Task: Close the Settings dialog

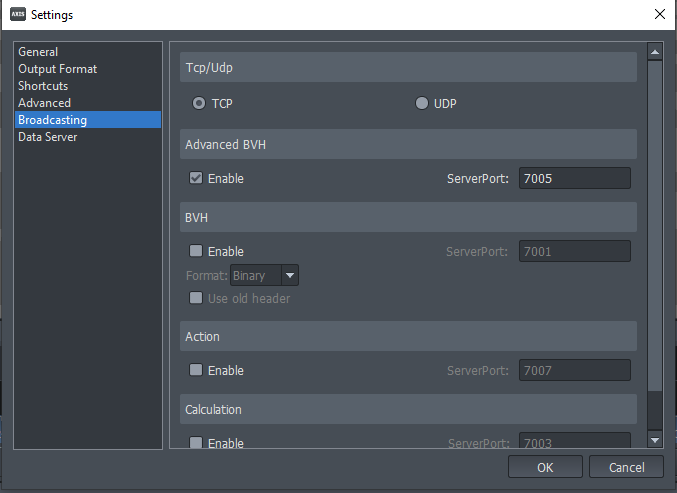Action: [x=659, y=14]
